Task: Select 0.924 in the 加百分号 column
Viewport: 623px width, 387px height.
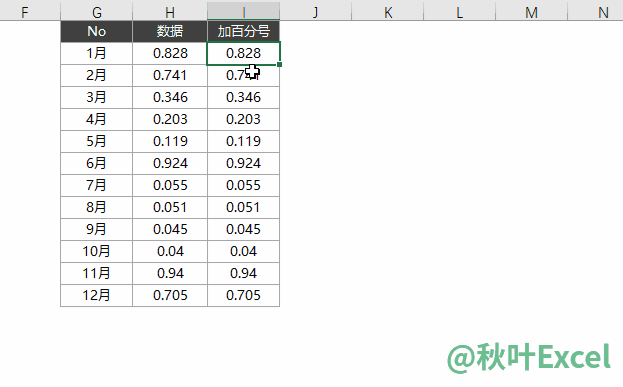Action: pos(244,163)
